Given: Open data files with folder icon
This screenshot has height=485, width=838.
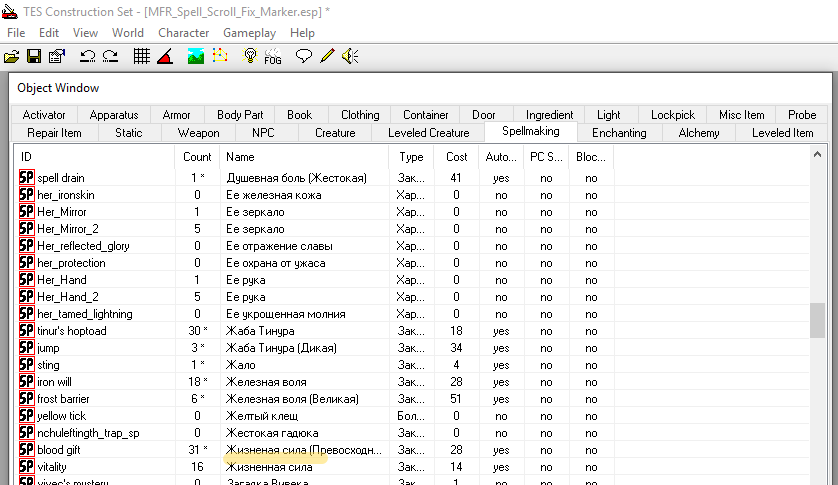Looking at the screenshot, I should 11,56.
